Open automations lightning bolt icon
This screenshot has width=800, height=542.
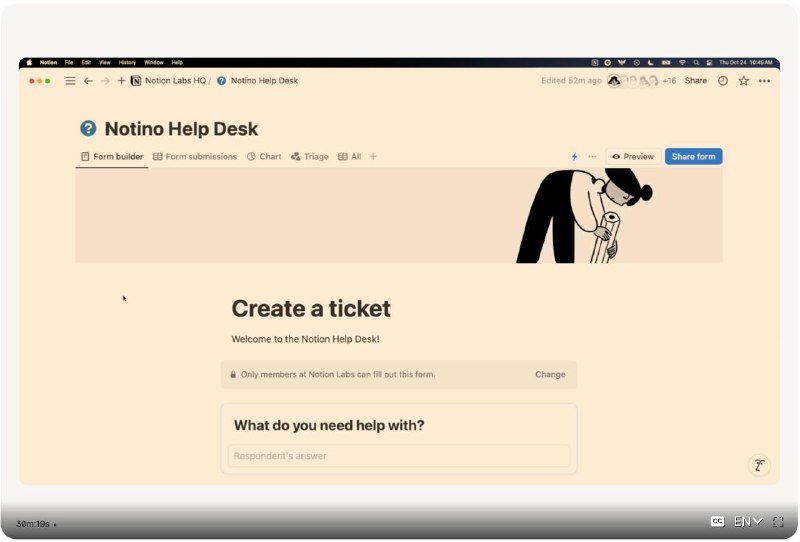click(574, 157)
